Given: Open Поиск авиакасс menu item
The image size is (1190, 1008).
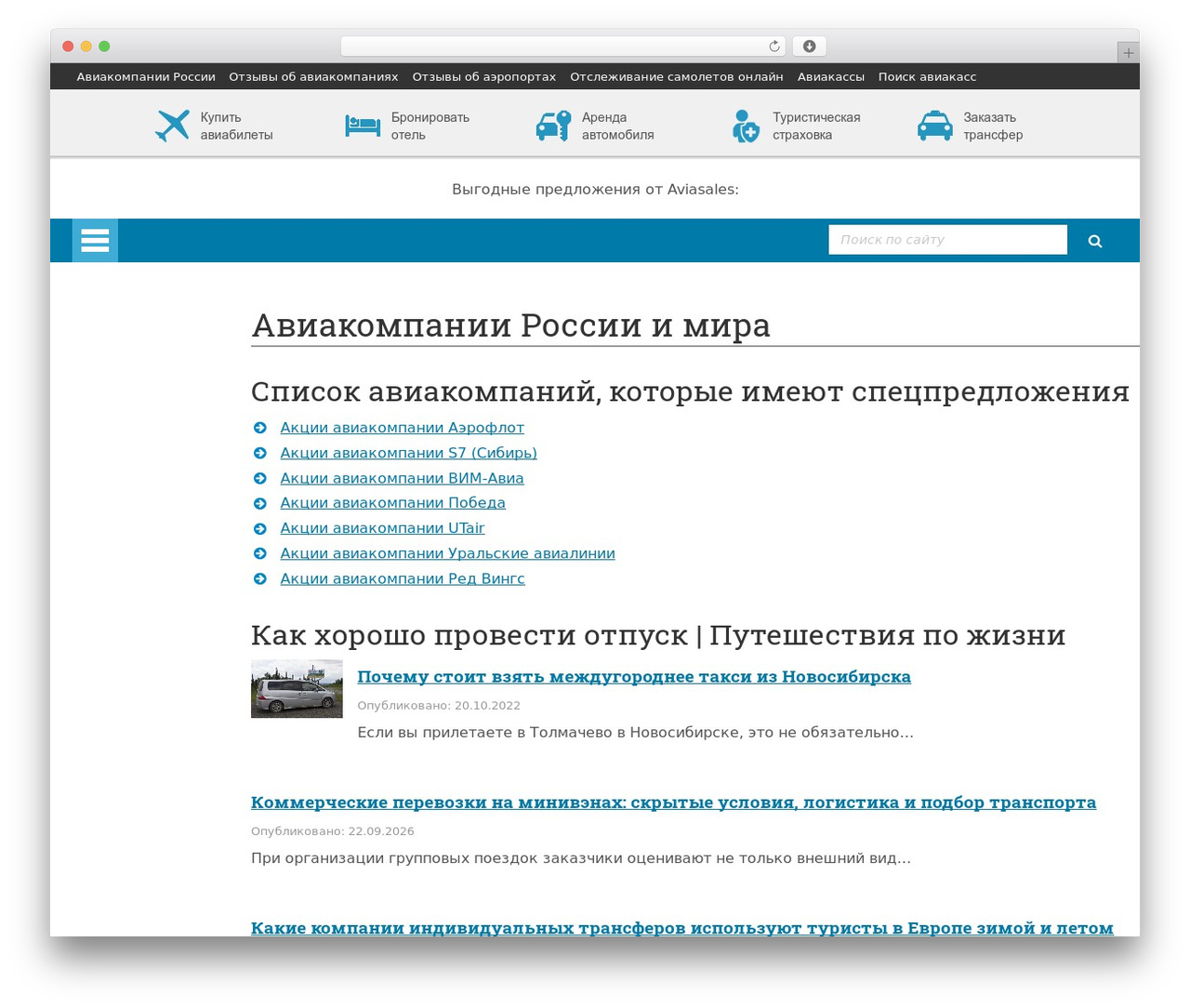Looking at the screenshot, I should coord(928,77).
